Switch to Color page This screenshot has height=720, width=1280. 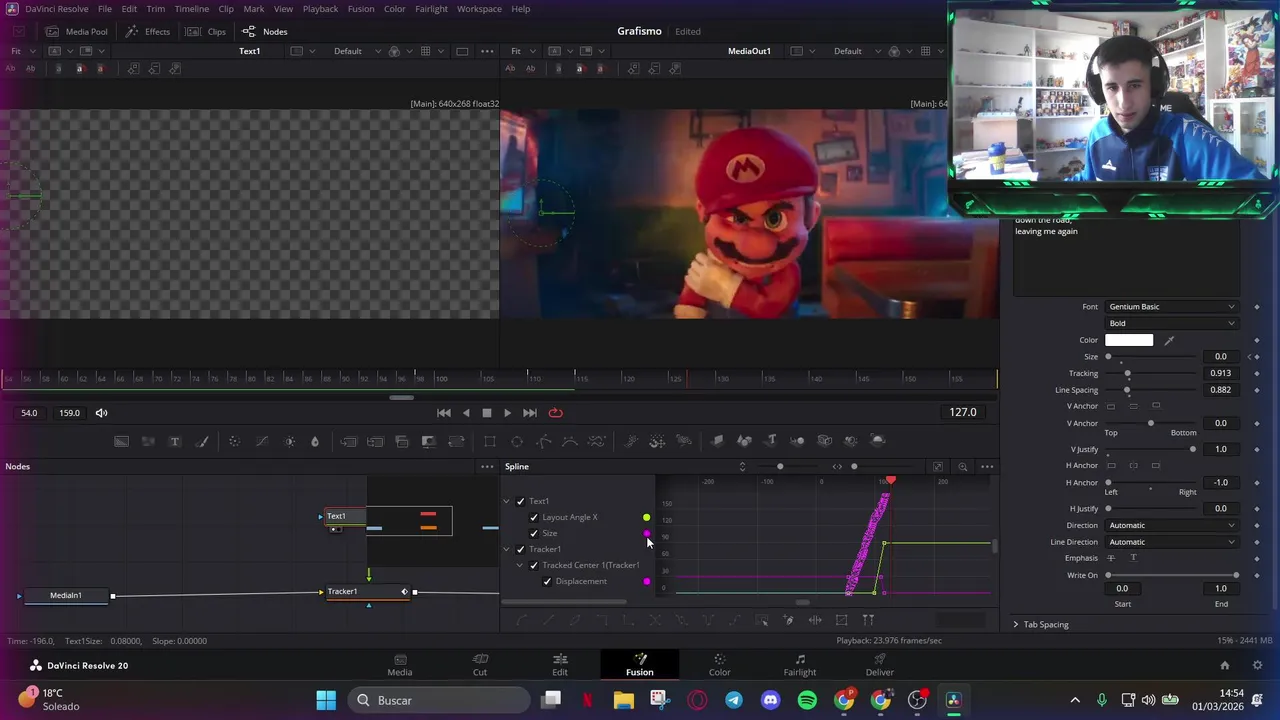[720, 665]
